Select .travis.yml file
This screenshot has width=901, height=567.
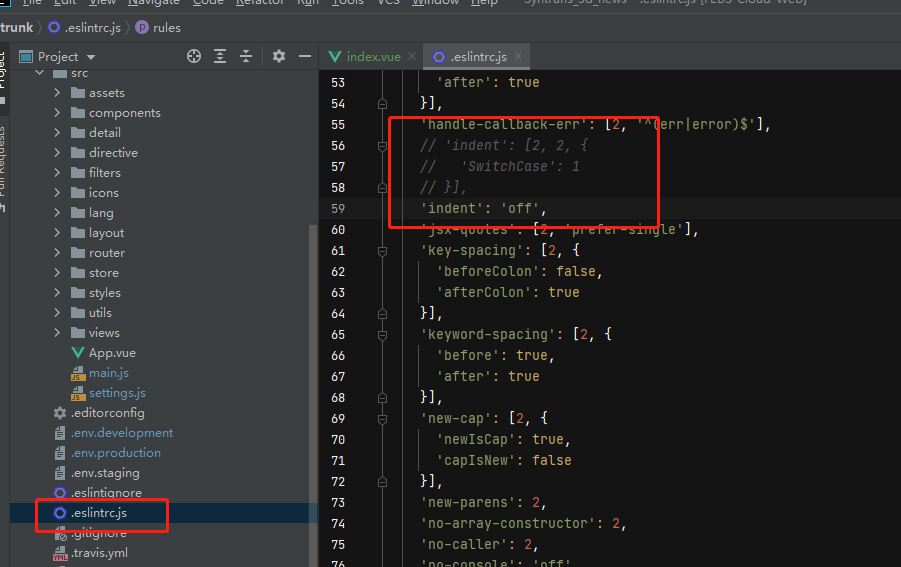pos(99,553)
